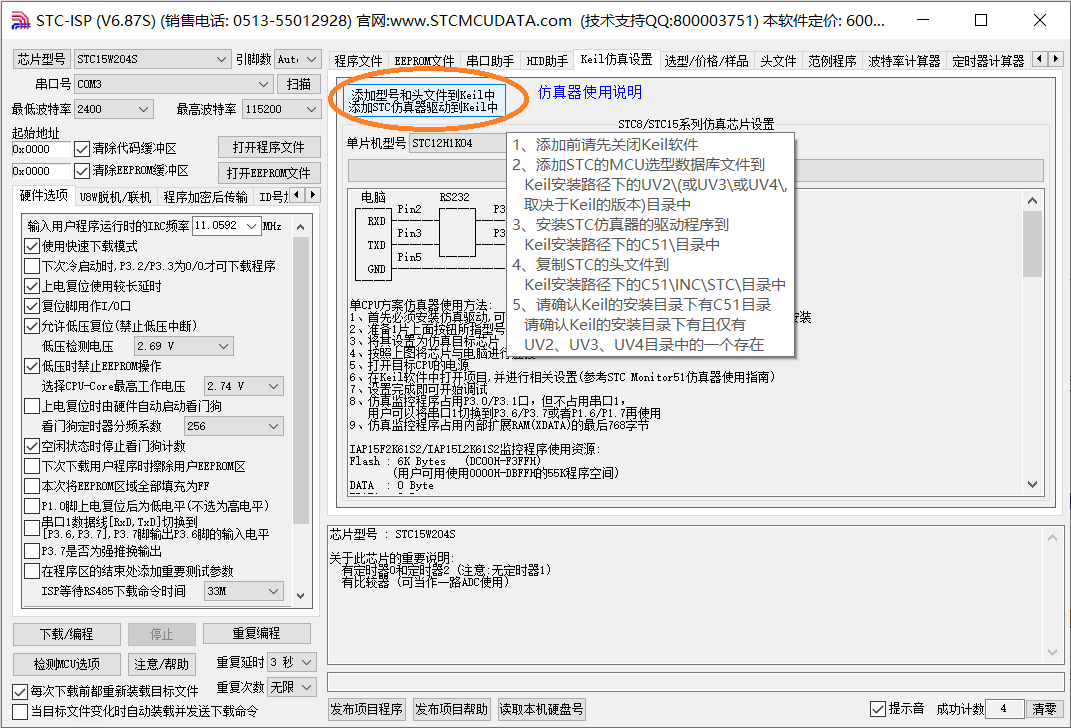Open 仿真器使用说明 link

(589, 92)
